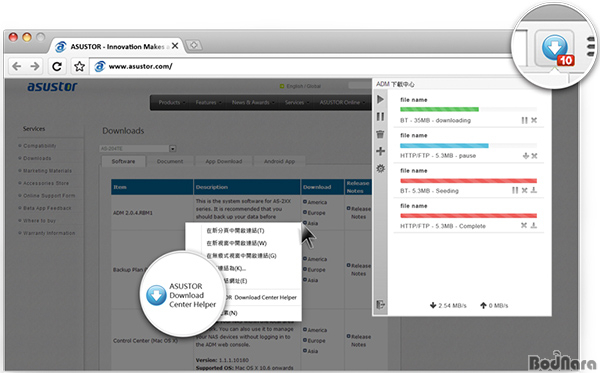Image resolution: width=600 pixels, height=373 pixels.
Task: Download the completed HTTP/FTP file
Action: click(534, 226)
